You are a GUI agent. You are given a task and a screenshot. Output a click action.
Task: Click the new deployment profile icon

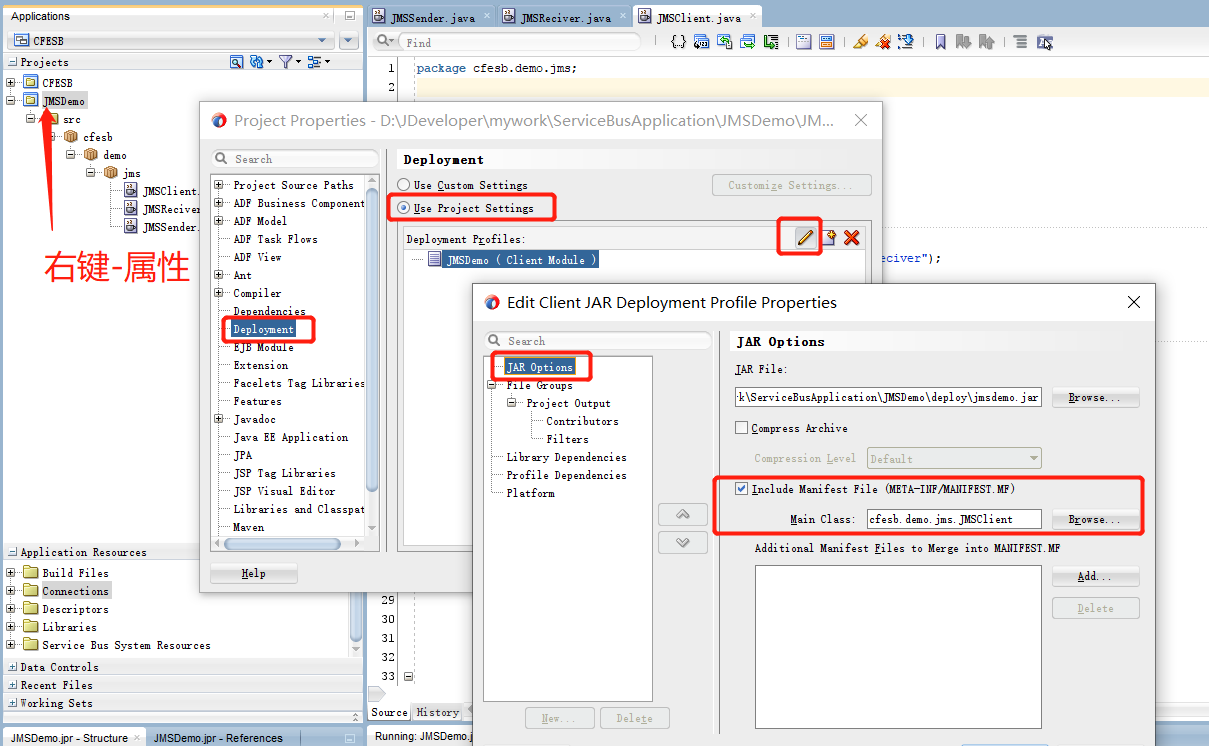[829, 237]
